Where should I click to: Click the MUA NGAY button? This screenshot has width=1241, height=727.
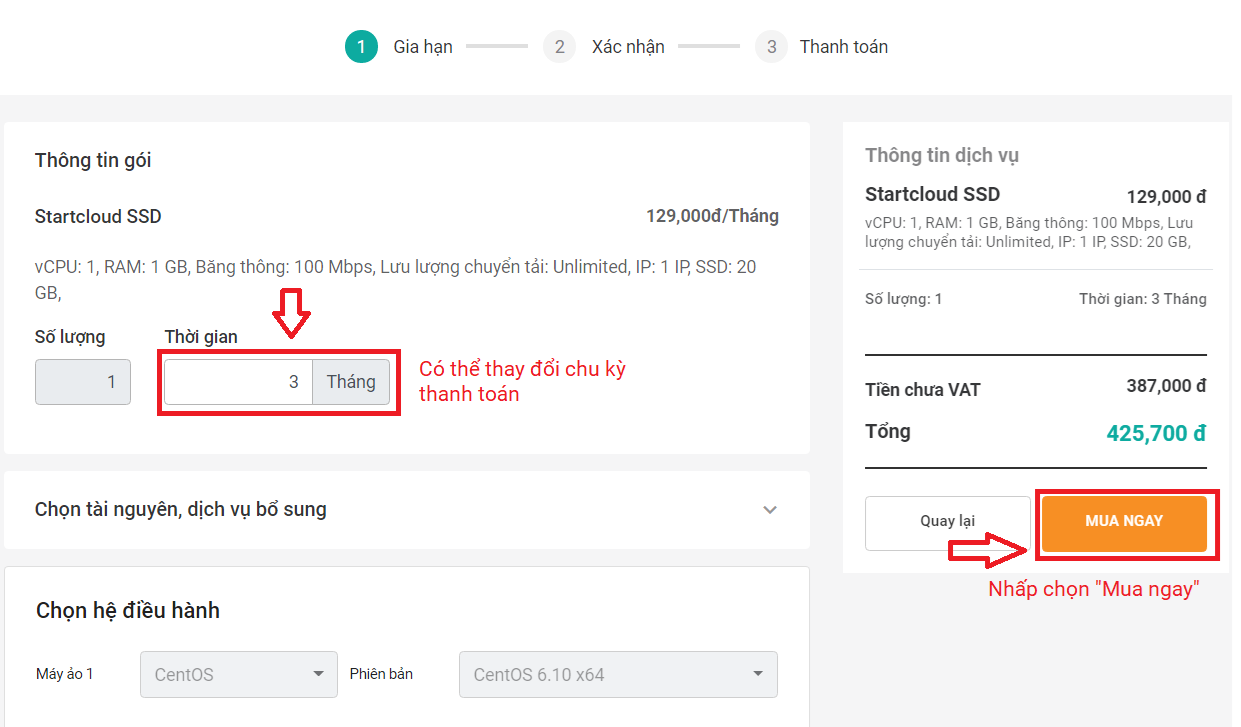tap(1124, 523)
